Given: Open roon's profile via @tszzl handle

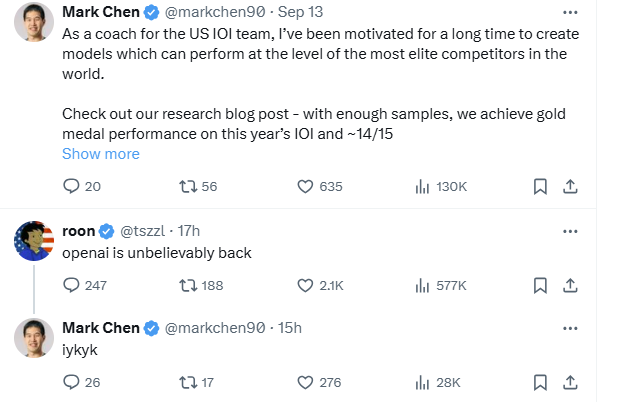Looking at the screenshot, I should pos(143,231).
